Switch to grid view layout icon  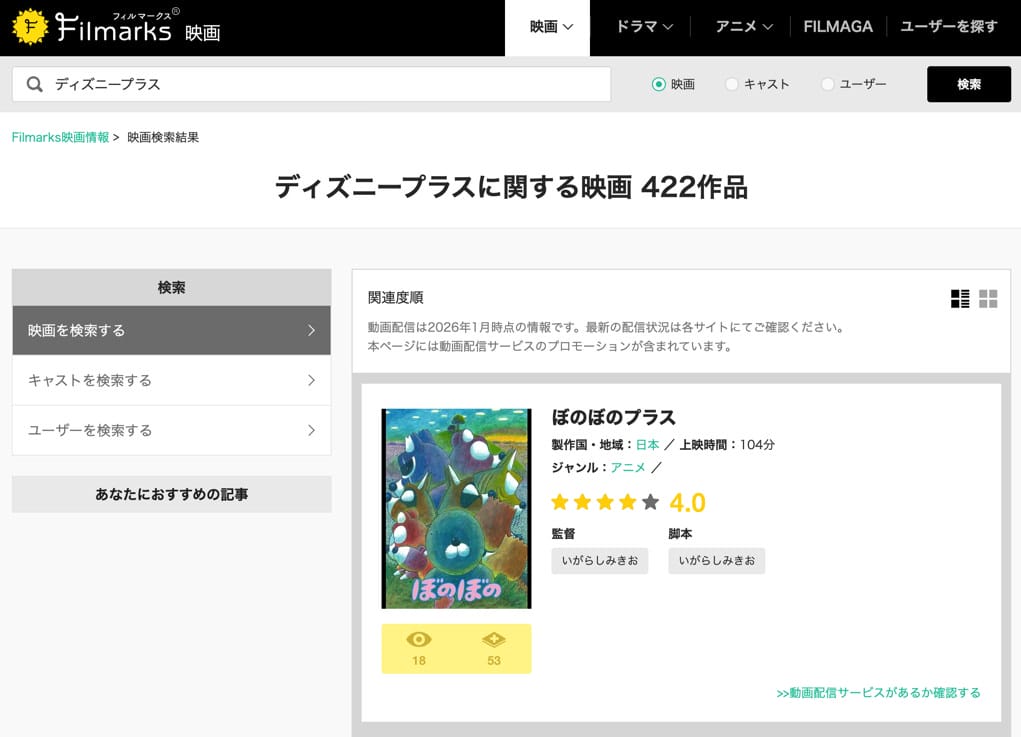(988, 298)
